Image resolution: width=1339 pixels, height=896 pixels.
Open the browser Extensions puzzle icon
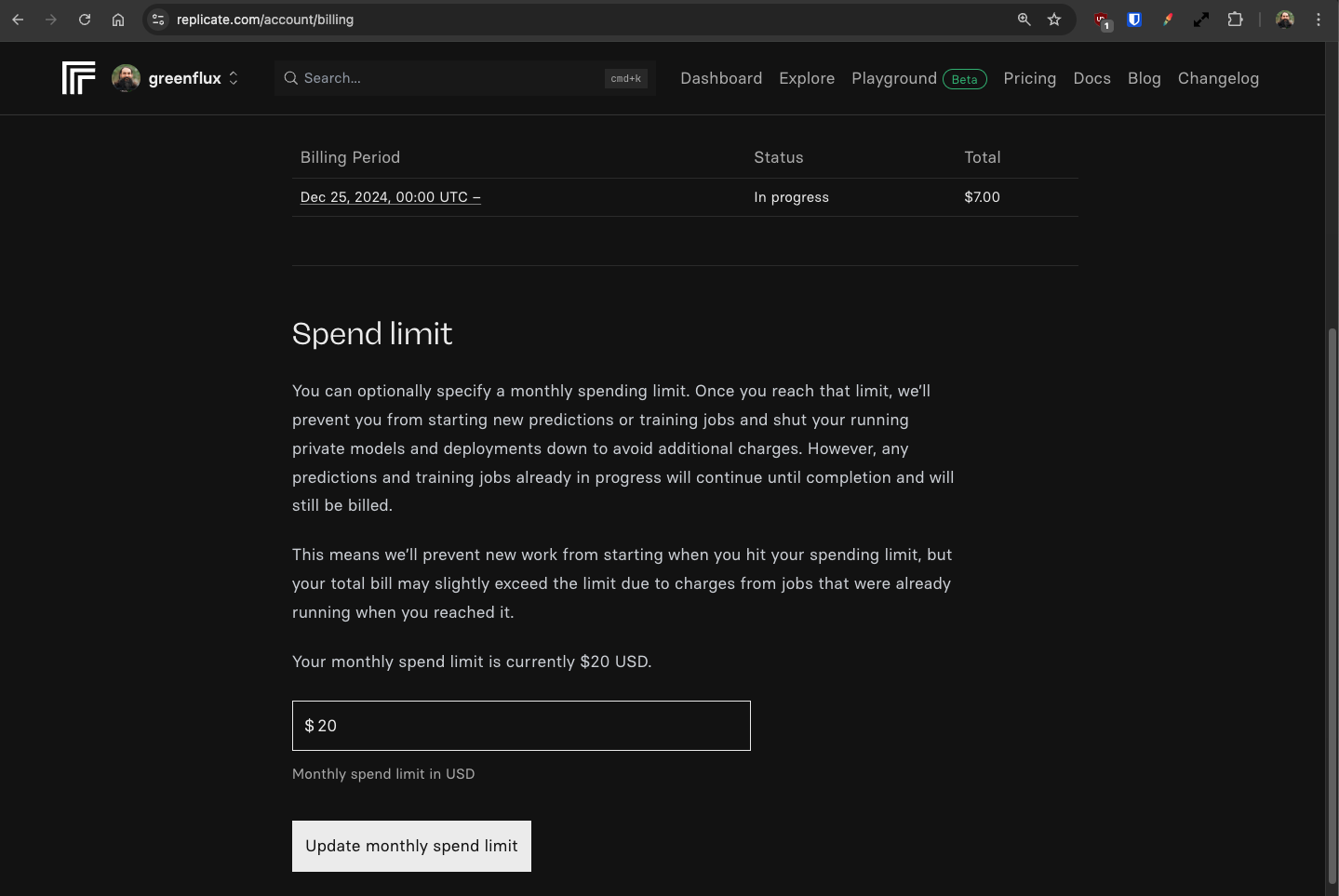point(1235,20)
